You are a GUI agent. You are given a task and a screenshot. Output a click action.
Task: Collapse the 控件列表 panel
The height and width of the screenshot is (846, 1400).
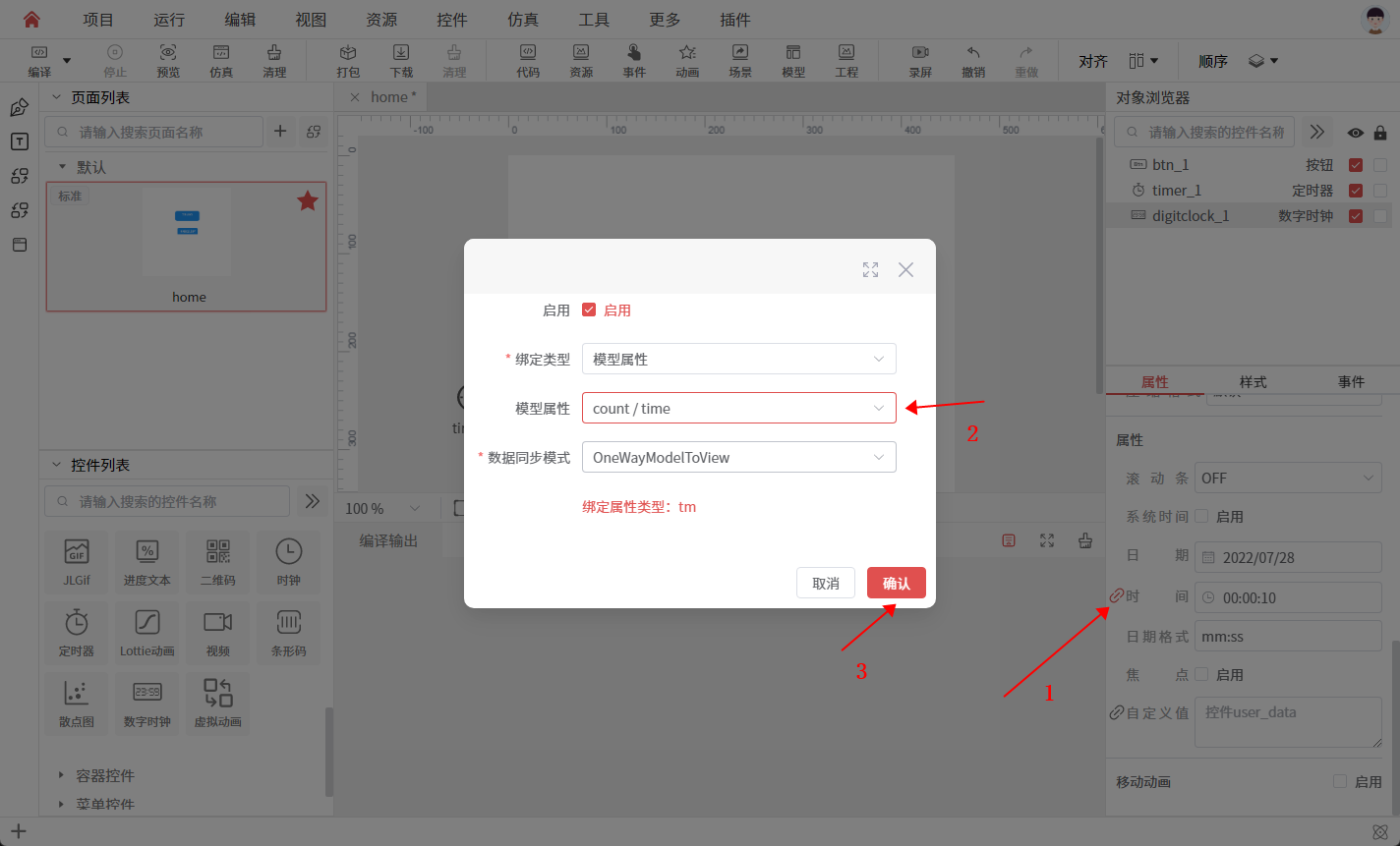click(56, 465)
